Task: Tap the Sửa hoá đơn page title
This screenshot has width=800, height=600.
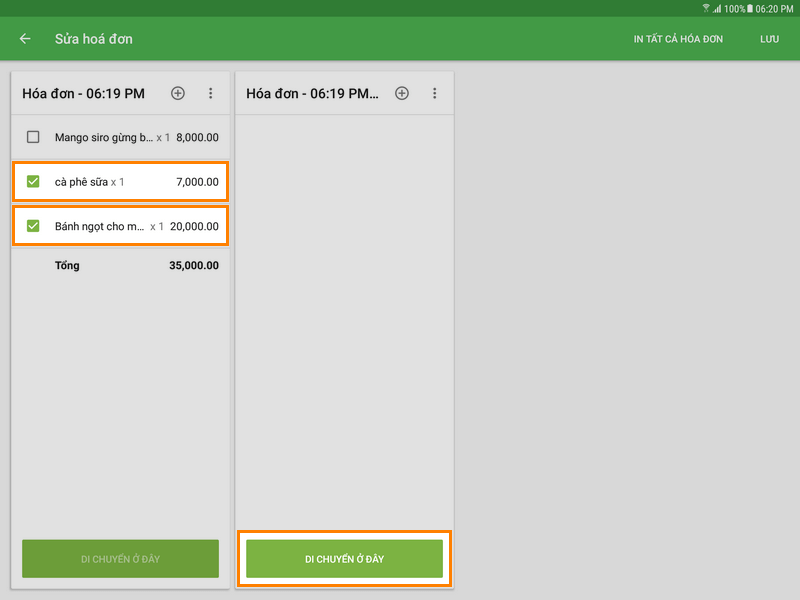Action: (94, 39)
